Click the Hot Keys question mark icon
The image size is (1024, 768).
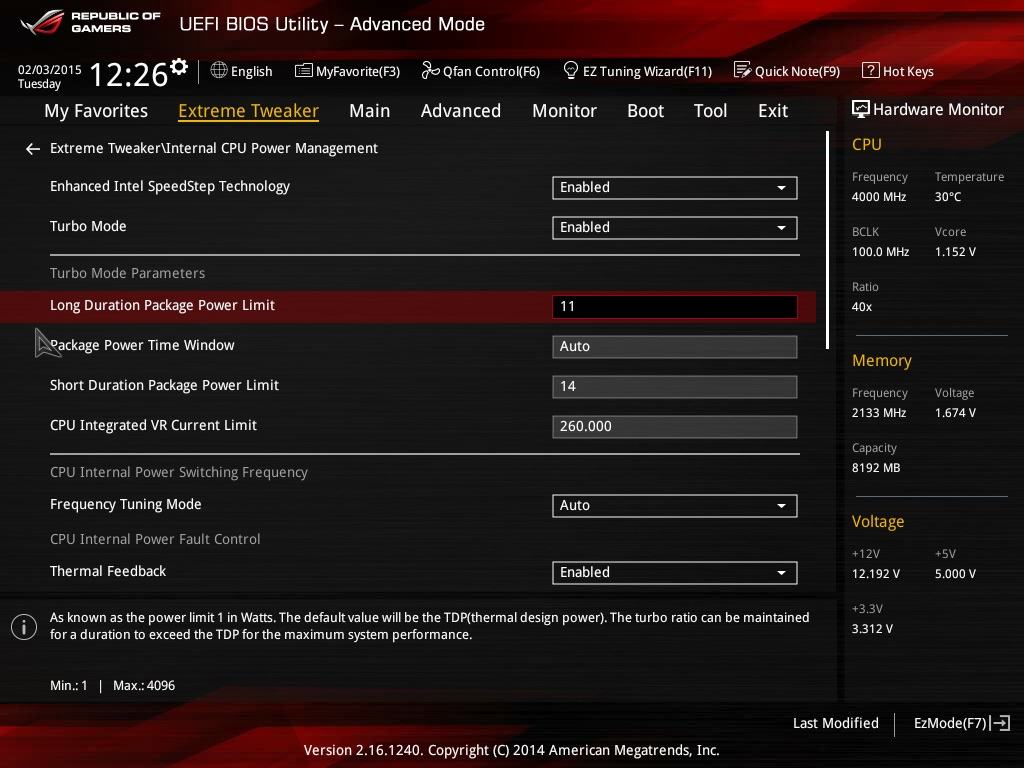(871, 70)
